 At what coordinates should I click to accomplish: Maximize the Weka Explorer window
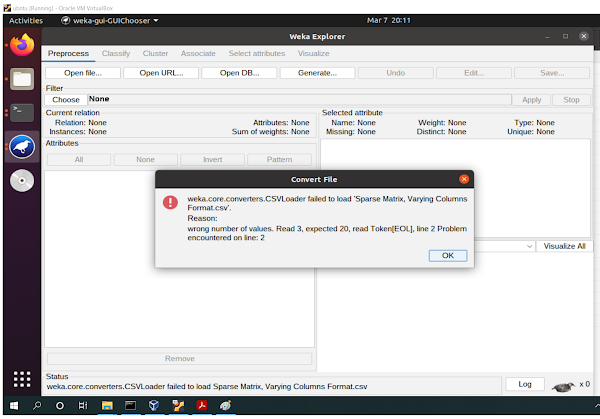(565, 36)
